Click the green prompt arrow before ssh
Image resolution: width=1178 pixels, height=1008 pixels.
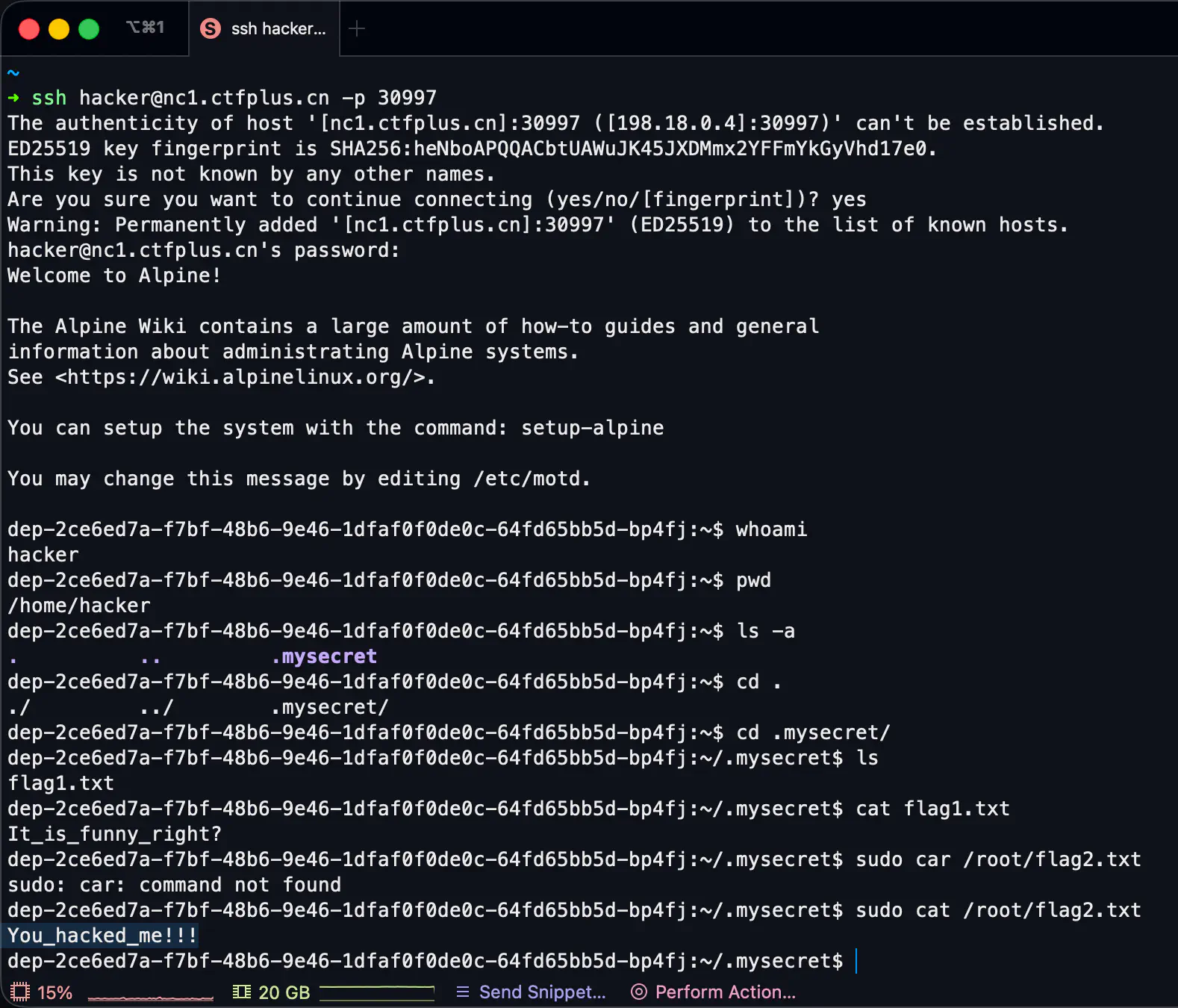click(13, 98)
